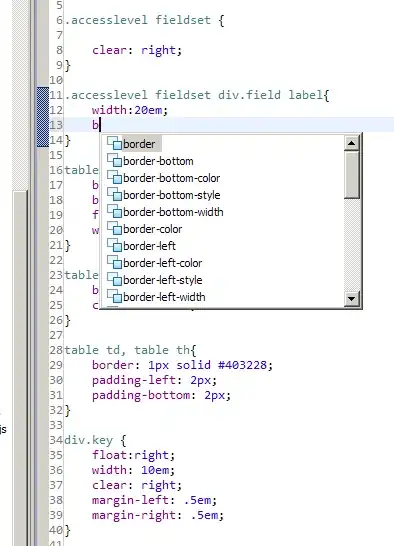Click the border-bottom-style property icon
Image resolution: width=394 pixels, height=546 pixels.
114,195
